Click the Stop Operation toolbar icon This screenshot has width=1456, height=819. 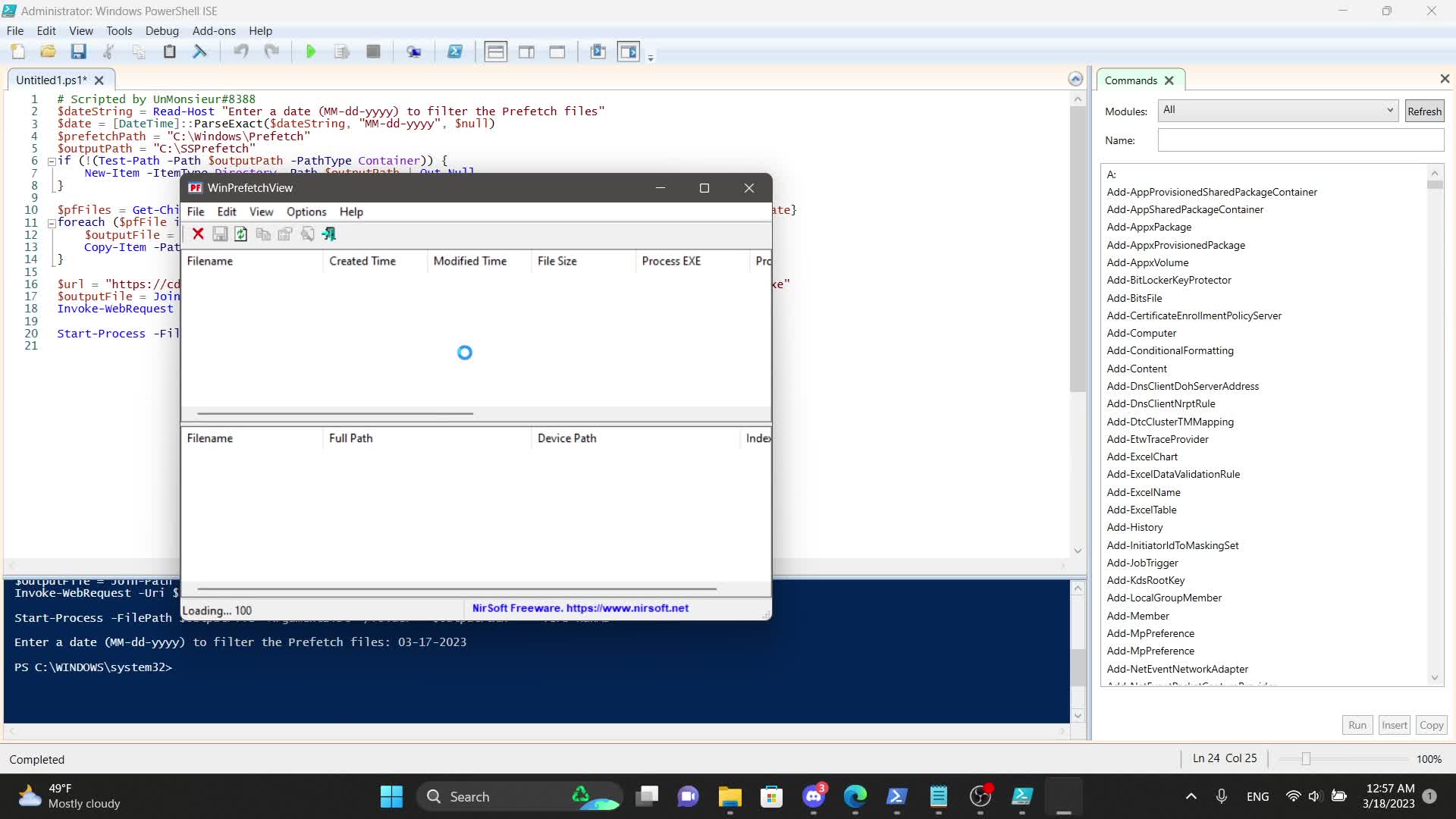[373, 52]
